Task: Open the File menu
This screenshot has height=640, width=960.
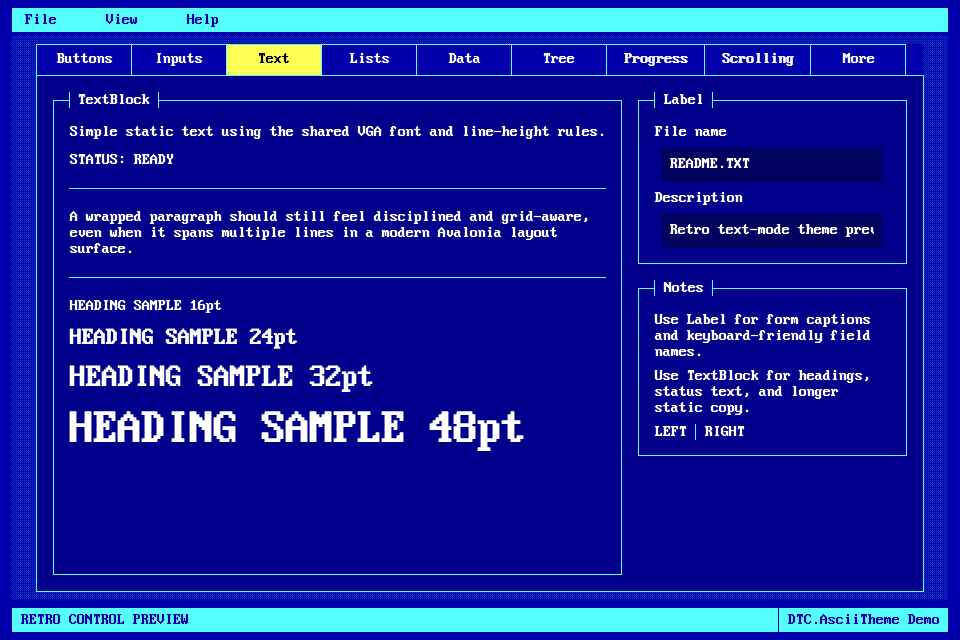Action: (x=40, y=20)
